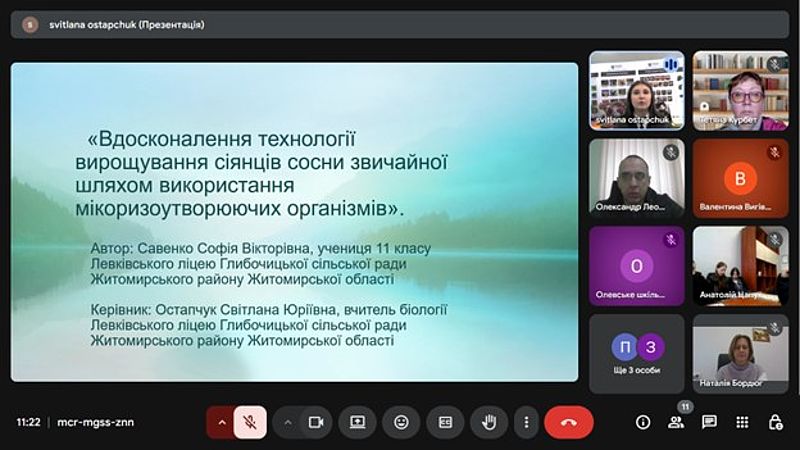
Task: Show the participants list icon
Action: [x=676, y=422]
